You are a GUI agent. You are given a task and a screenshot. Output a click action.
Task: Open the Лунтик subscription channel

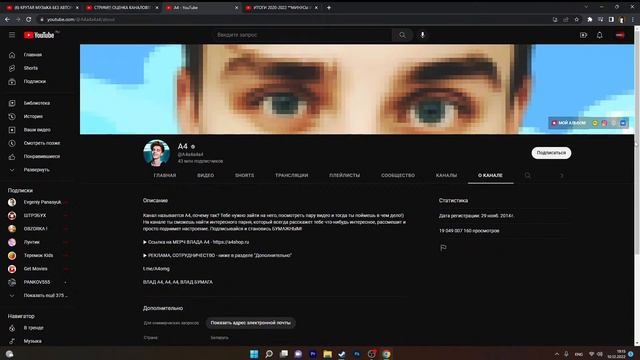(38, 242)
